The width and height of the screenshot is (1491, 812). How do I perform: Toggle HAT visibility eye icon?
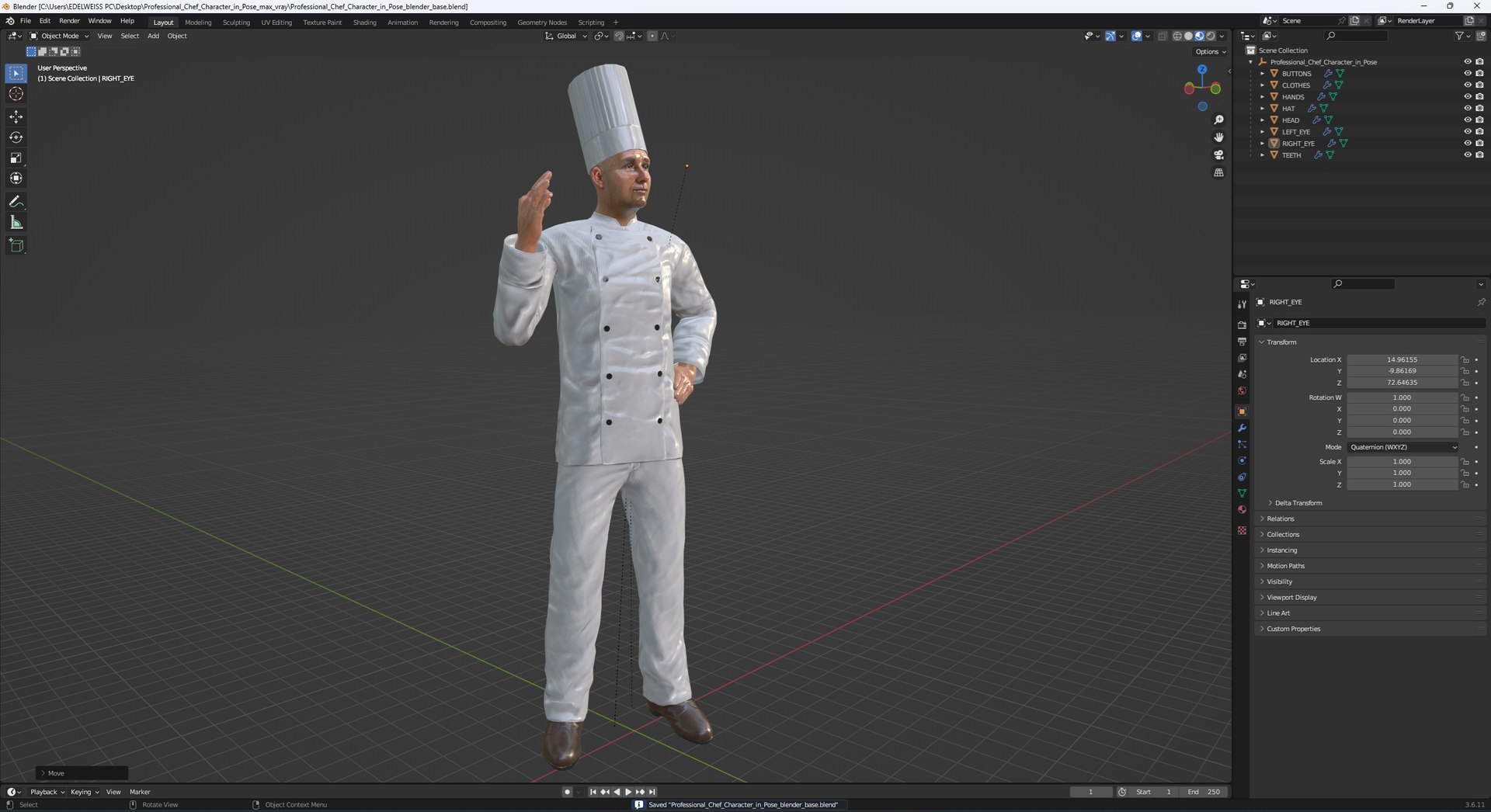coord(1468,108)
